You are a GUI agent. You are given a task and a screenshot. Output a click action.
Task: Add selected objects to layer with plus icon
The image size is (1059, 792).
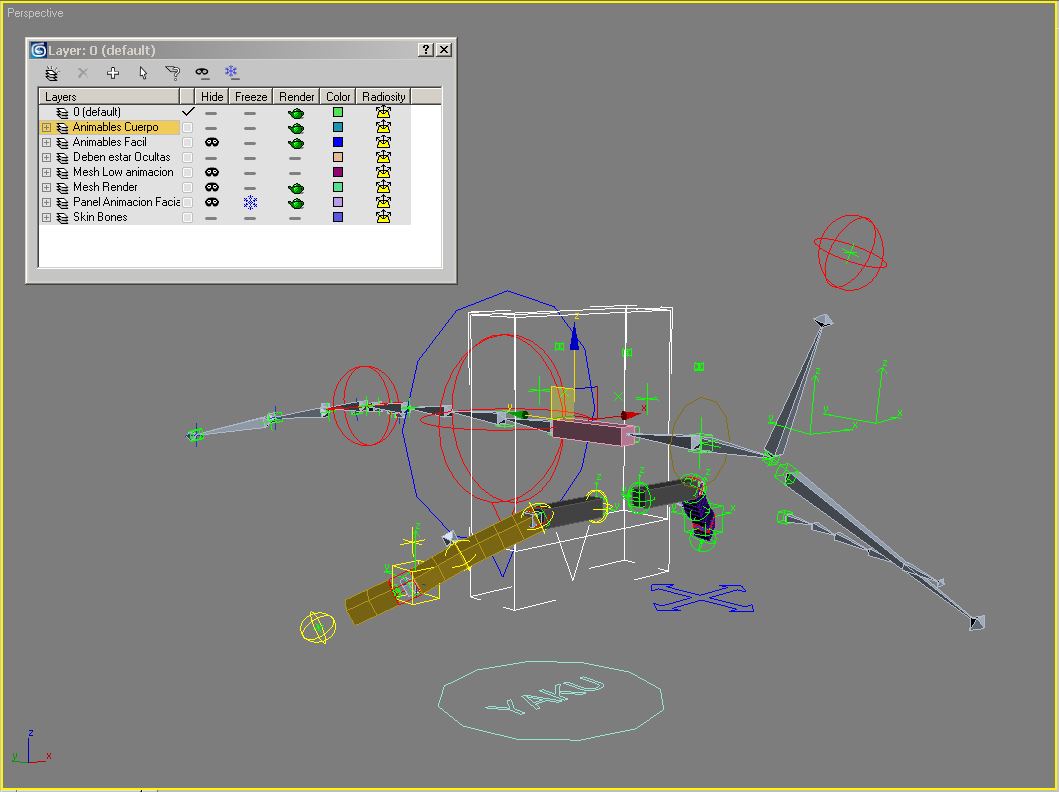(x=113, y=73)
